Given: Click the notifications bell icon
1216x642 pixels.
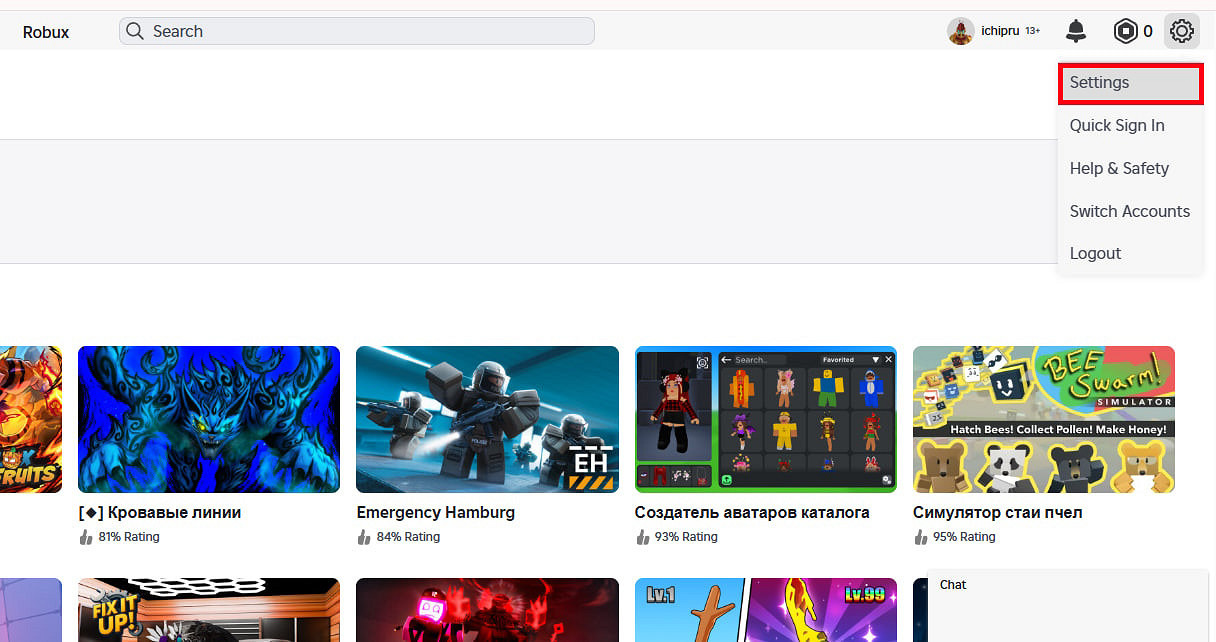Looking at the screenshot, I should pos(1076,31).
